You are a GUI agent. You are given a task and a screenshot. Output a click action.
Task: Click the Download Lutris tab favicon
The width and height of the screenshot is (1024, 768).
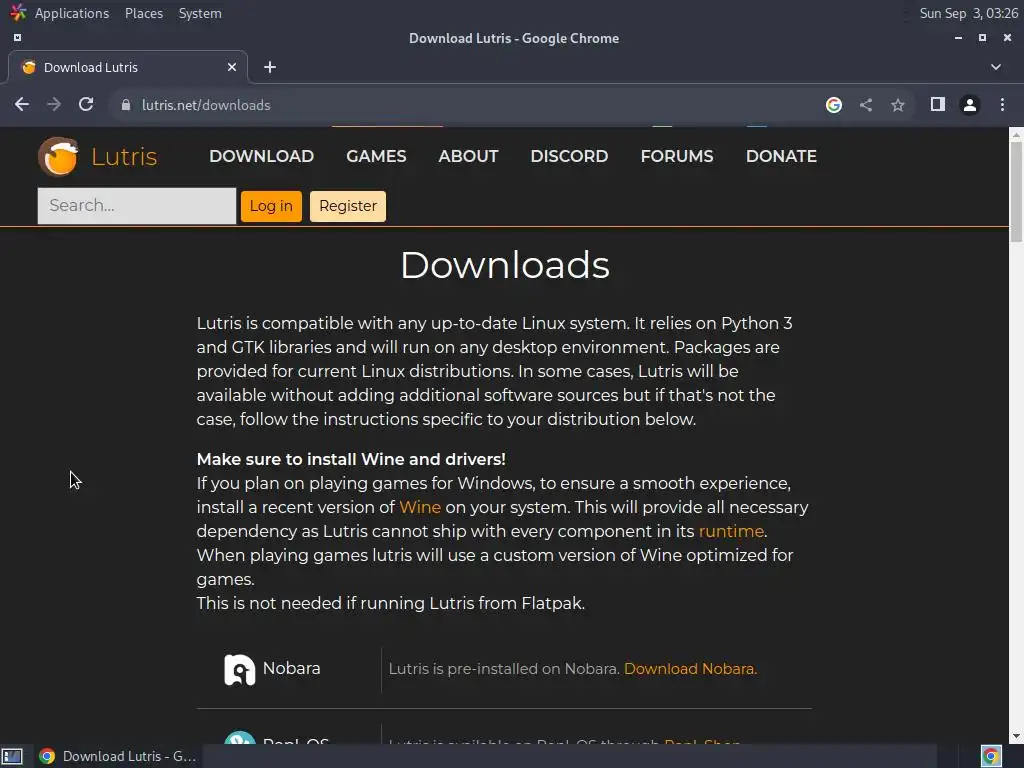pyautogui.click(x=29, y=67)
